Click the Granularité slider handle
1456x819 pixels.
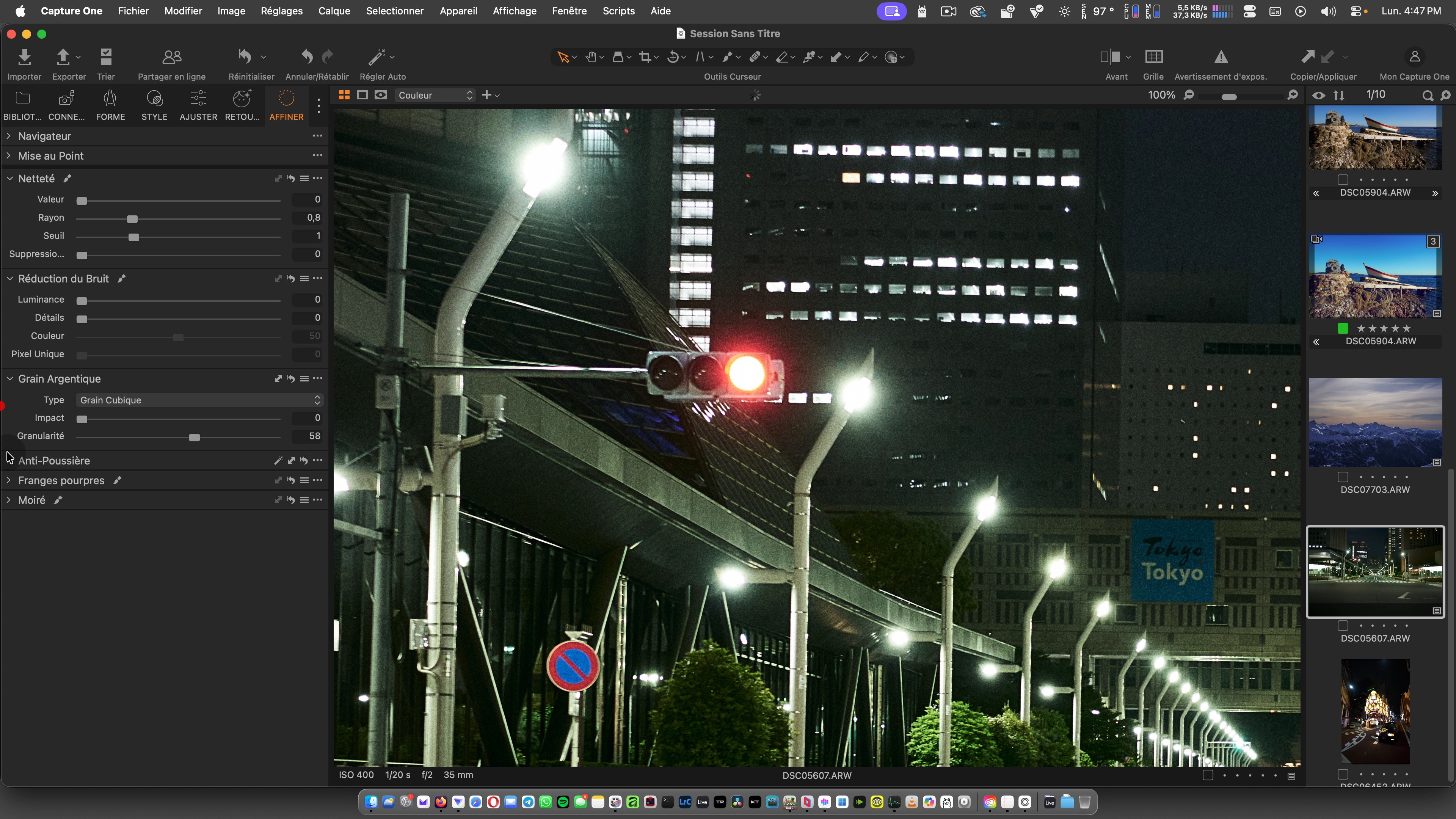[x=195, y=438]
